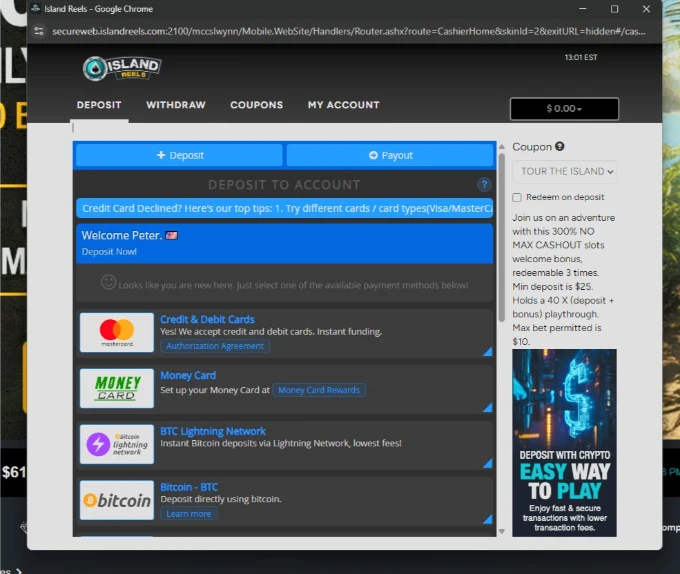Image resolution: width=680 pixels, height=574 pixels.
Task: Go to the Coupons tab
Action: click(256, 105)
